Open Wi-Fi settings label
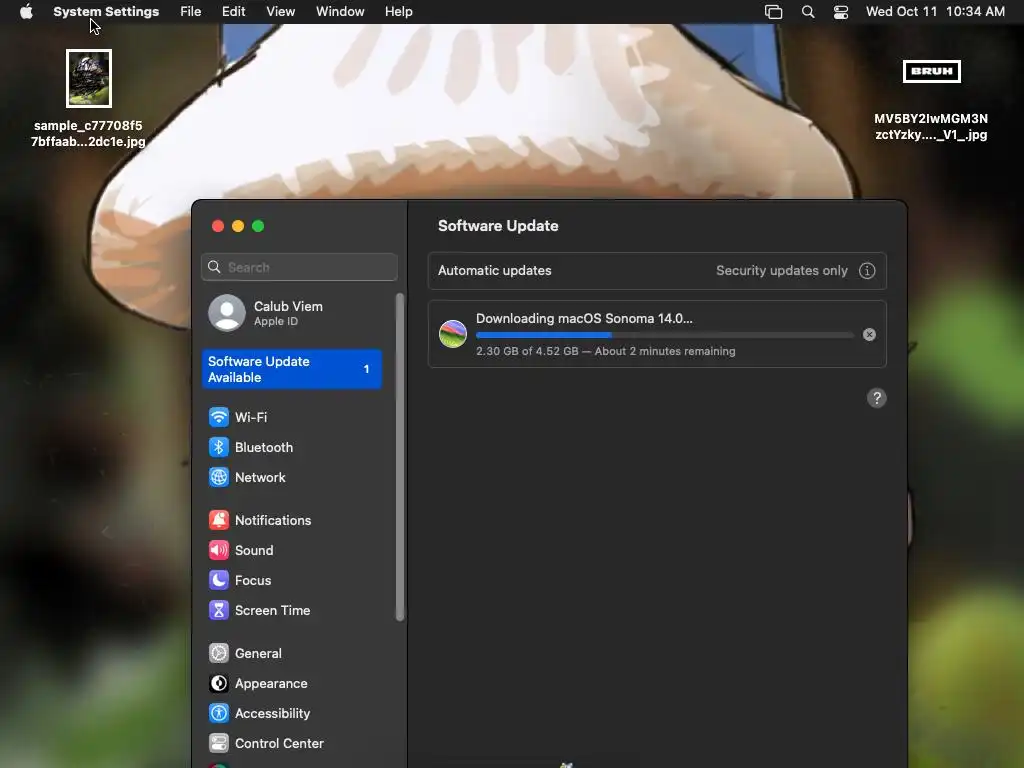The width and height of the screenshot is (1024, 768). click(251, 417)
